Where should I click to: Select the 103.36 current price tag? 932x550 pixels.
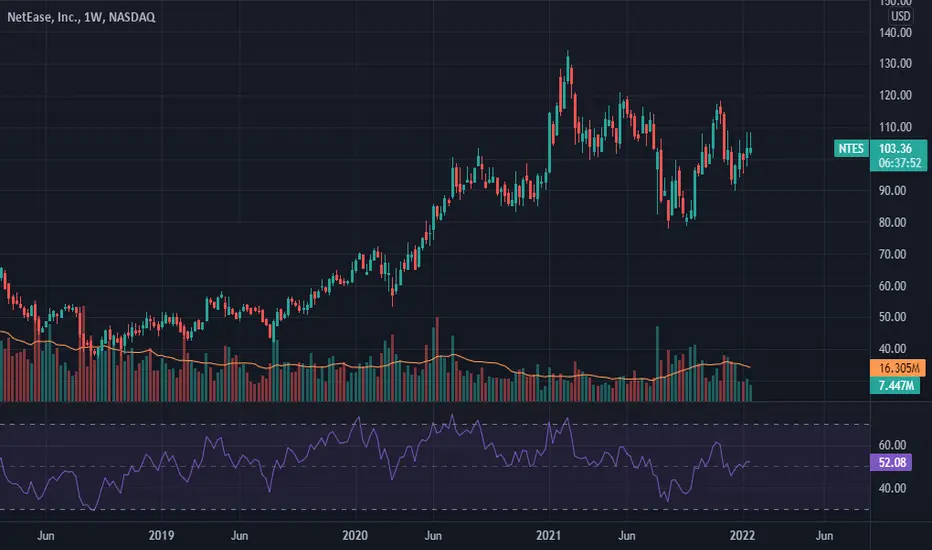click(x=895, y=149)
